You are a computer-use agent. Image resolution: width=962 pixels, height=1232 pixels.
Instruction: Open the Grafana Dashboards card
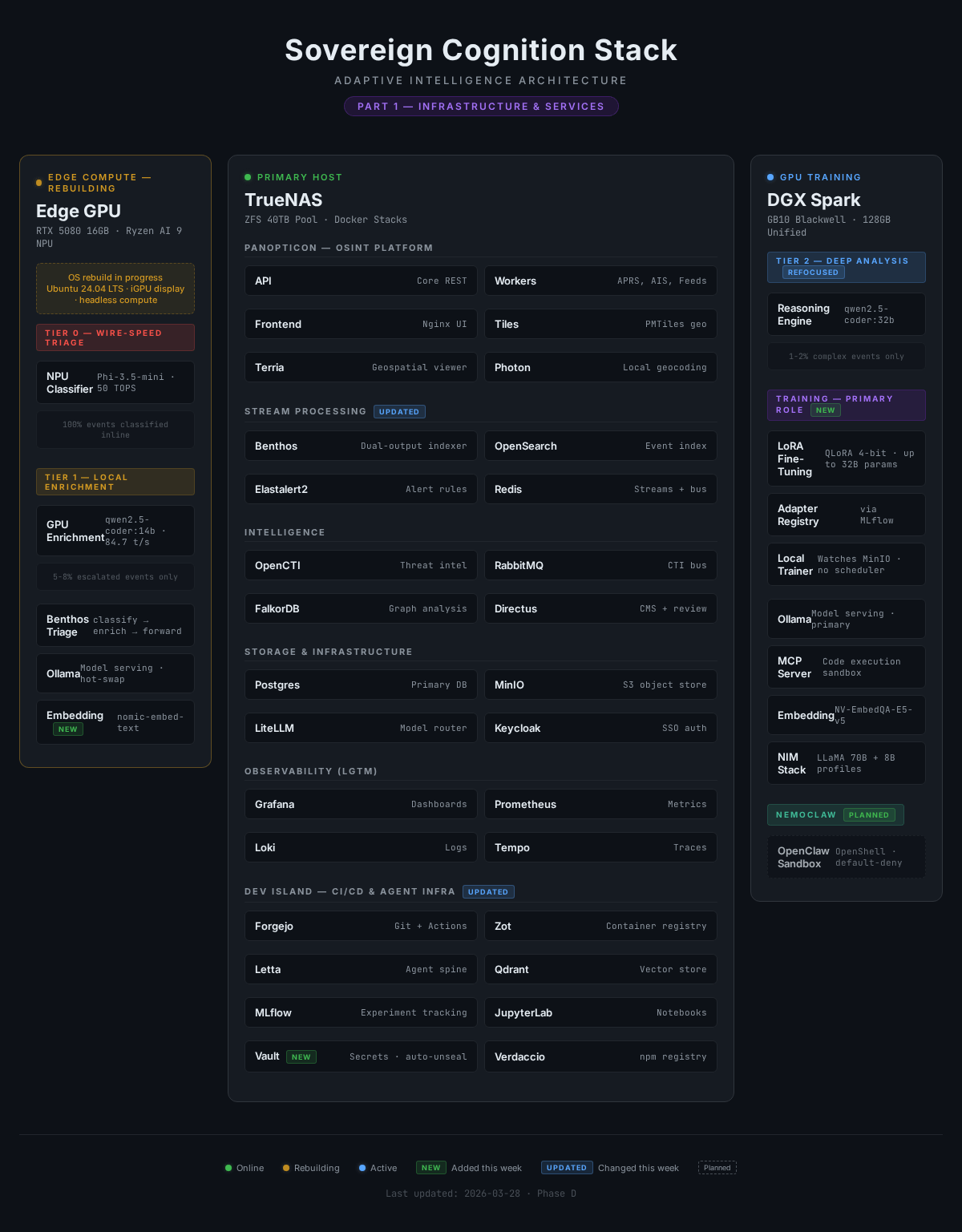[361, 805]
